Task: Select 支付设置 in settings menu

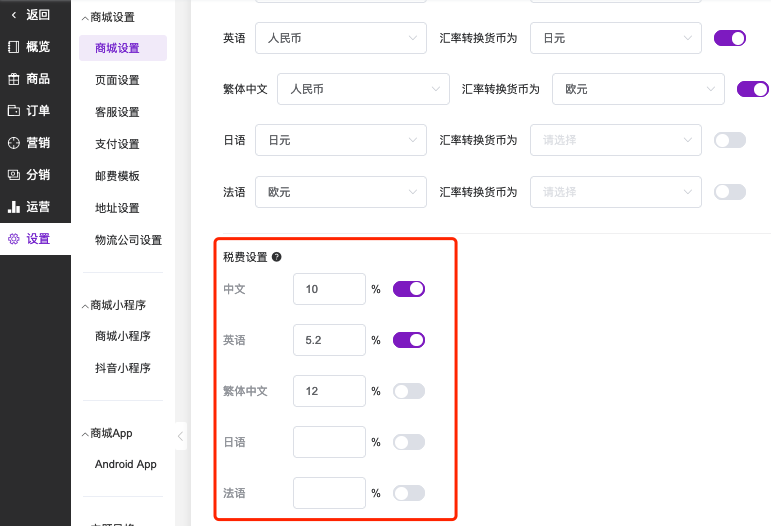Action: [117, 144]
